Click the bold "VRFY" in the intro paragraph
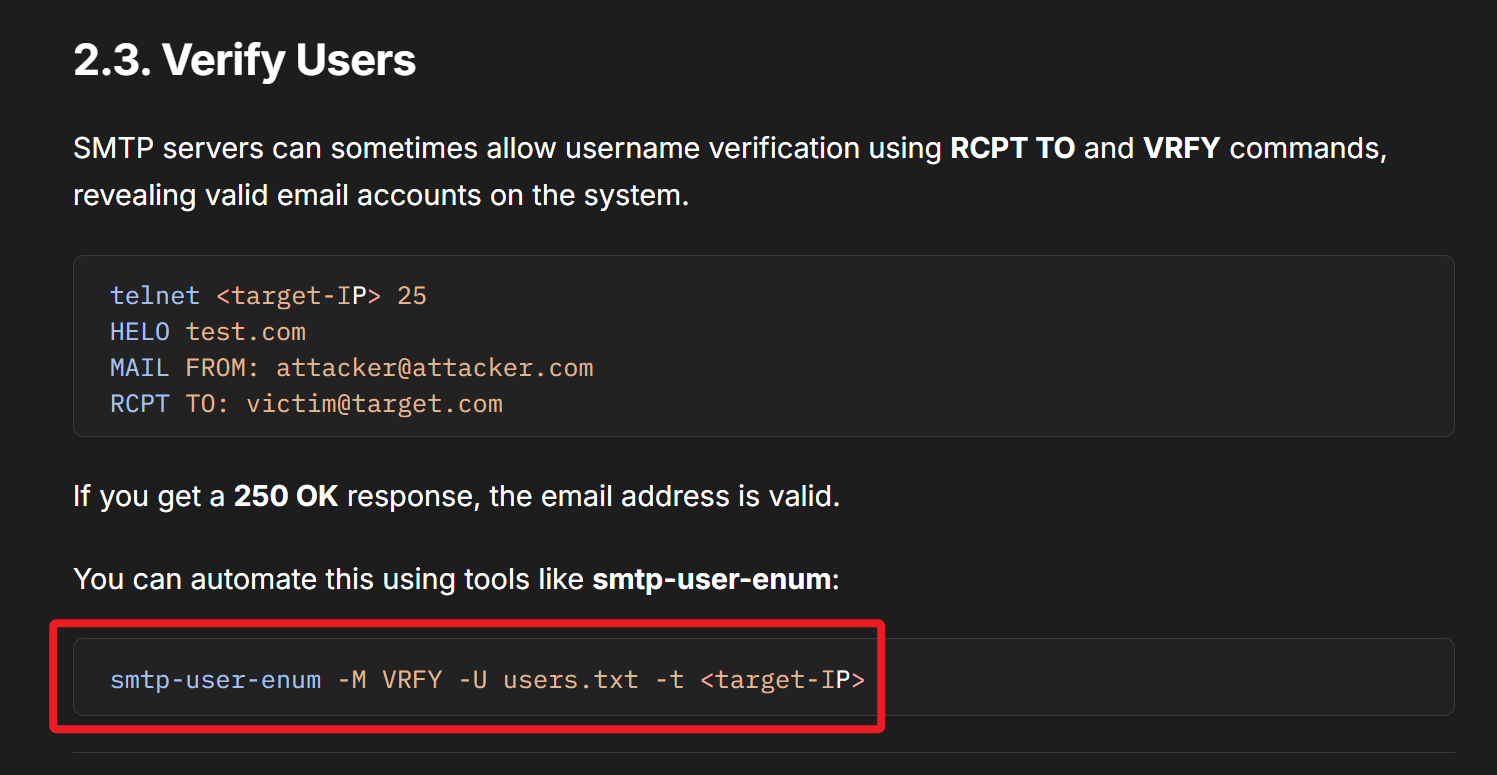This screenshot has height=775, width=1497. pos(1181,149)
